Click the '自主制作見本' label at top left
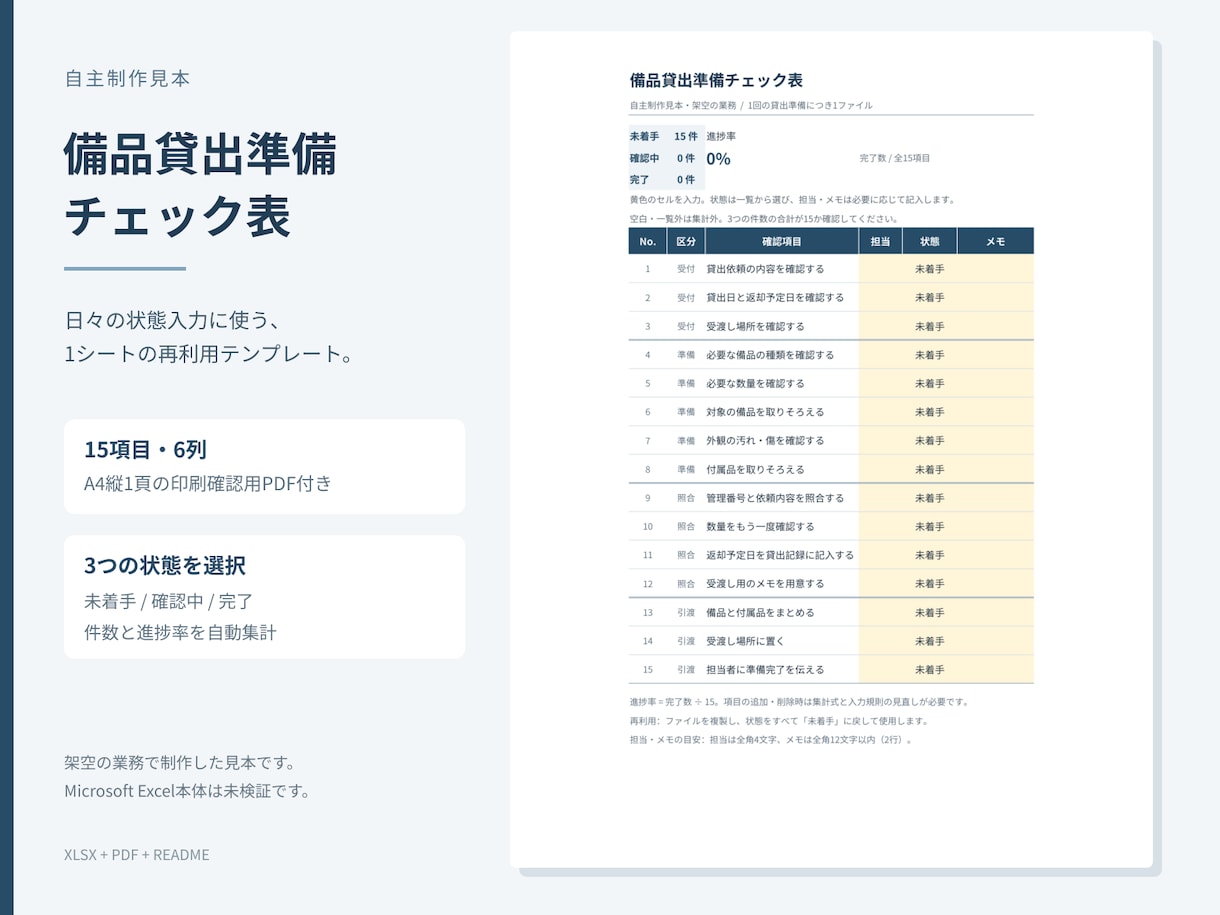Screen dimensions: 1220x915 point(127,79)
